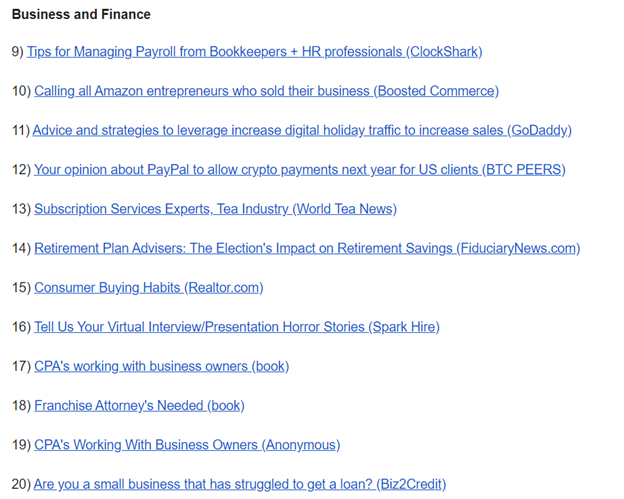Image resolution: width=624 pixels, height=499 pixels.
Task: Open the World Tea News subscription link
Action: point(215,209)
